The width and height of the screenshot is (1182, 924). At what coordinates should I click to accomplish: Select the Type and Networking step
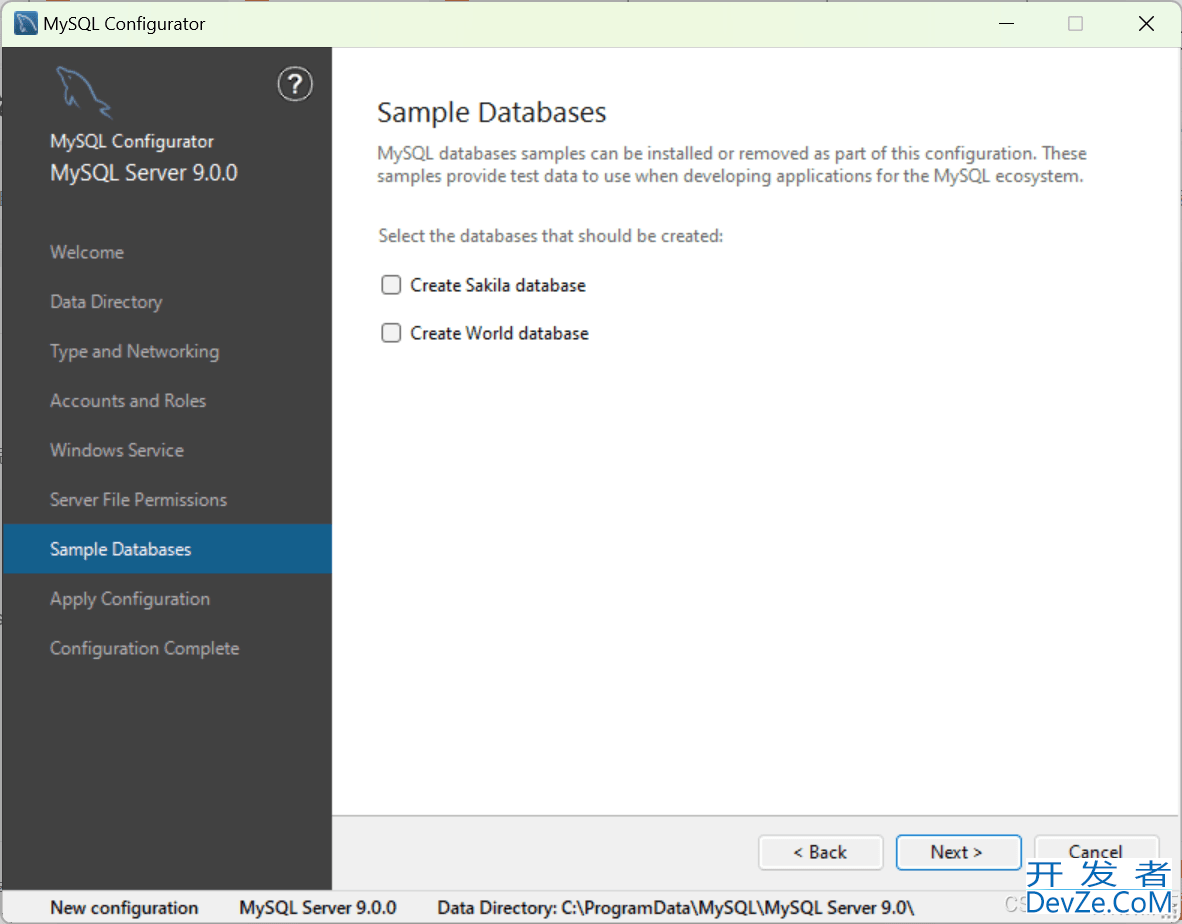pyautogui.click(x=135, y=352)
